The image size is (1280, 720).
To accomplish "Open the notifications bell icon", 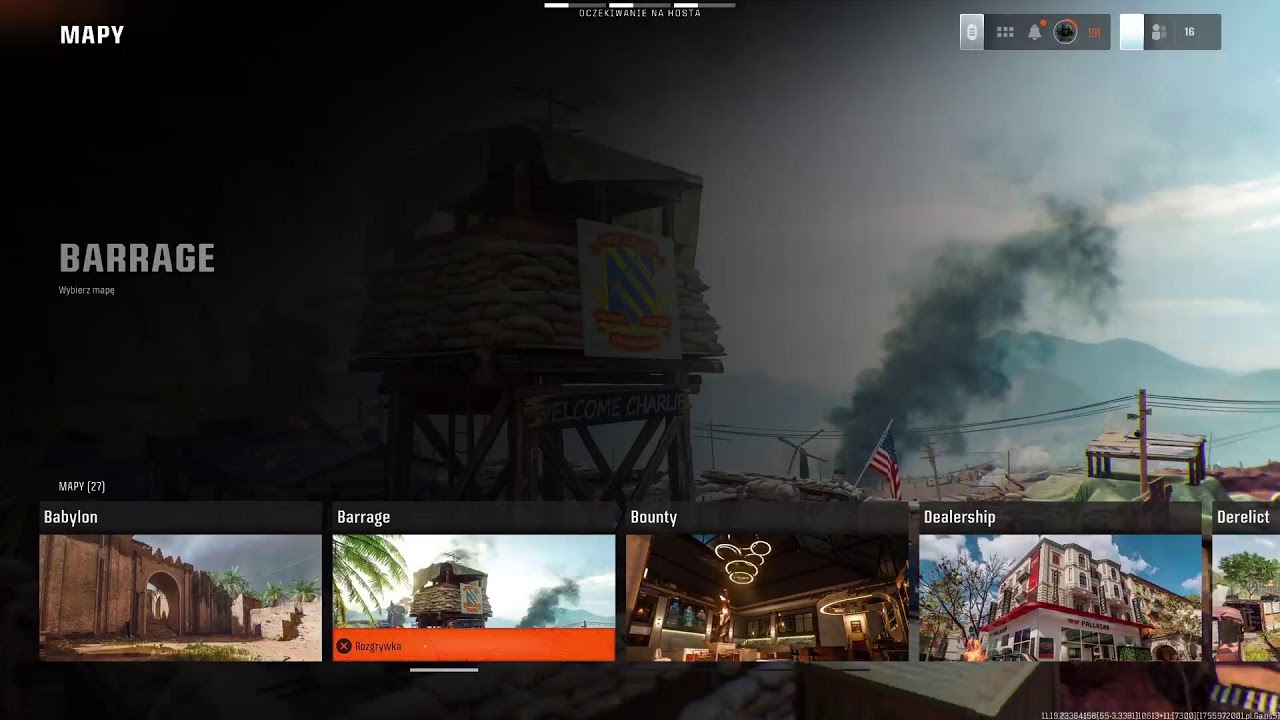I will click(1035, 32).
